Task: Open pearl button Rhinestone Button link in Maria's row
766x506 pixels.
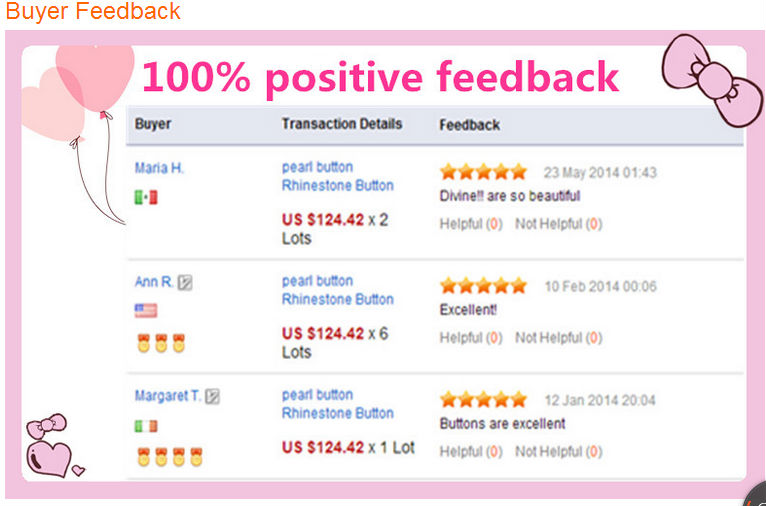Action: [338, 176]
